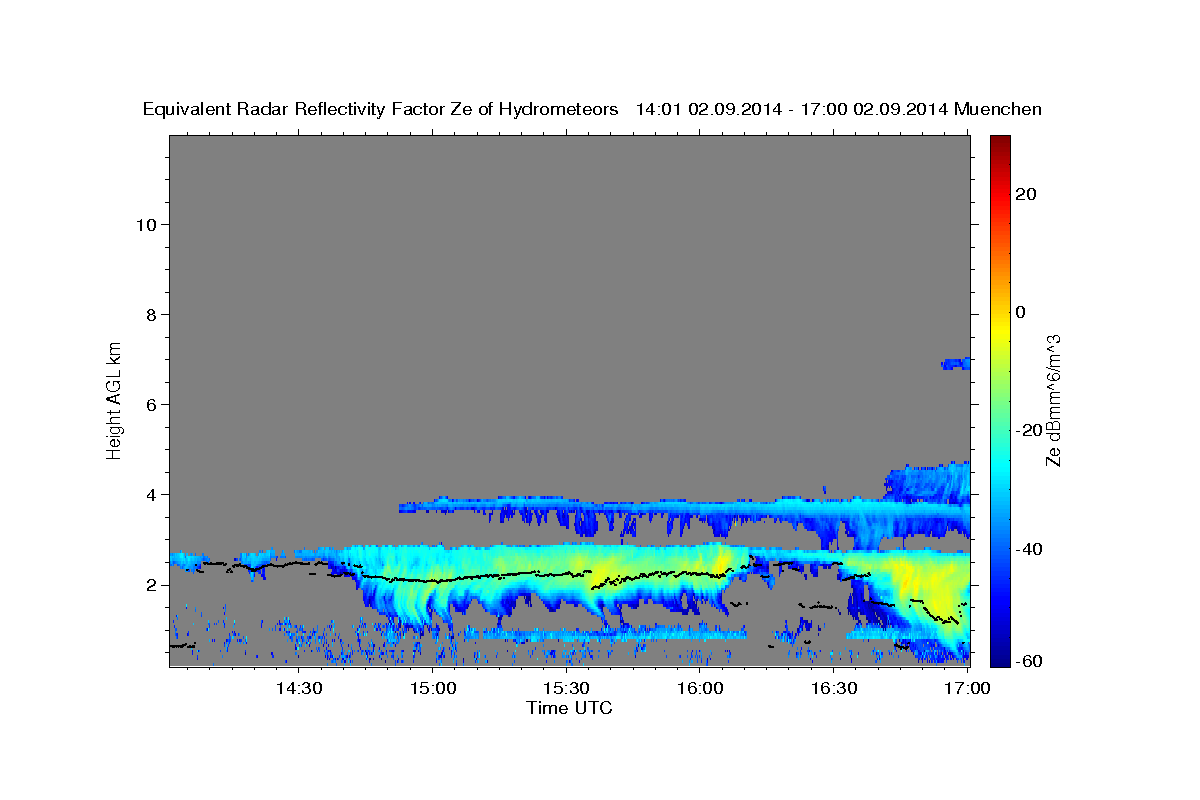Screen dimensions: 1200x800
Task: Click the colorbar label '0'
Action: coord(1021,312)
